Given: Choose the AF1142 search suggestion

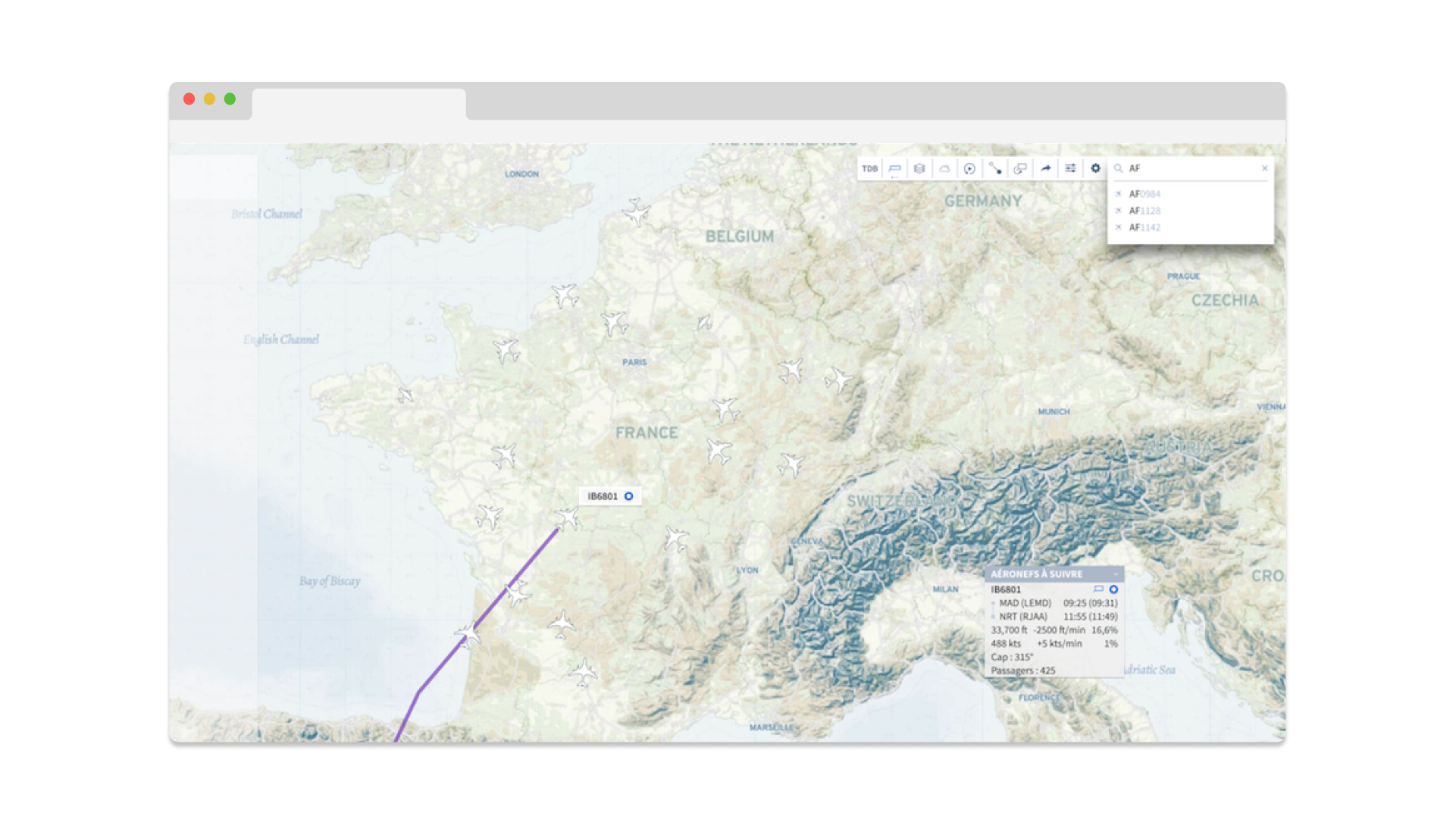Looking at the screenshot, I should tap(1144, 228).
